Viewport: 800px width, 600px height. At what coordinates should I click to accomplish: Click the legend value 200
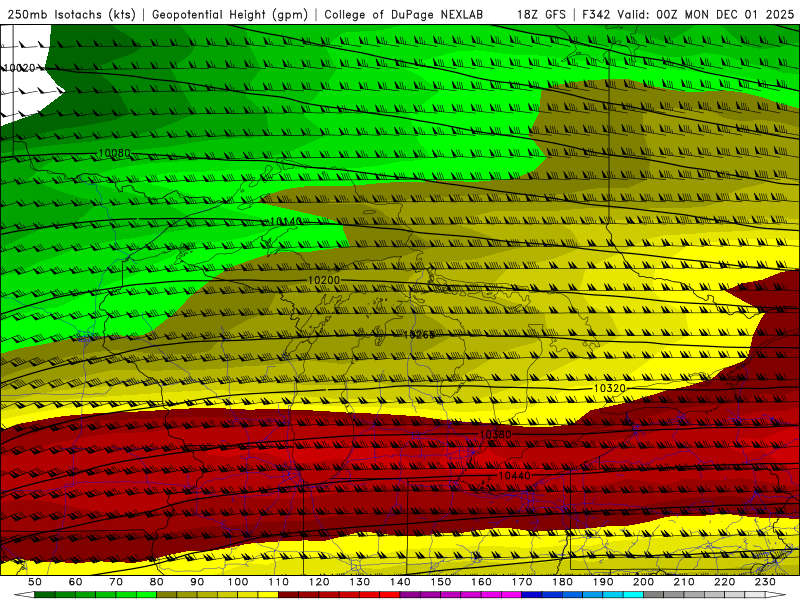643,582
